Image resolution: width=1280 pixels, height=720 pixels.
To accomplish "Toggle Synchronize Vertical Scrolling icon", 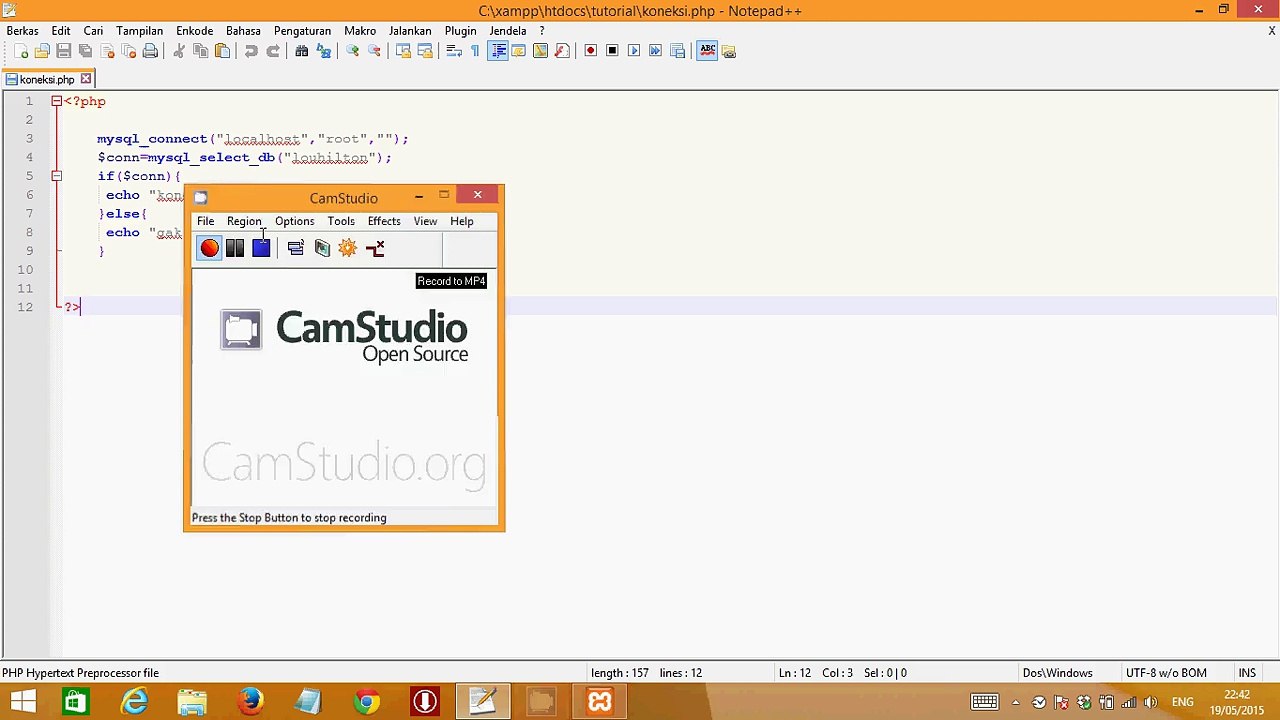I will click(403, 51).
